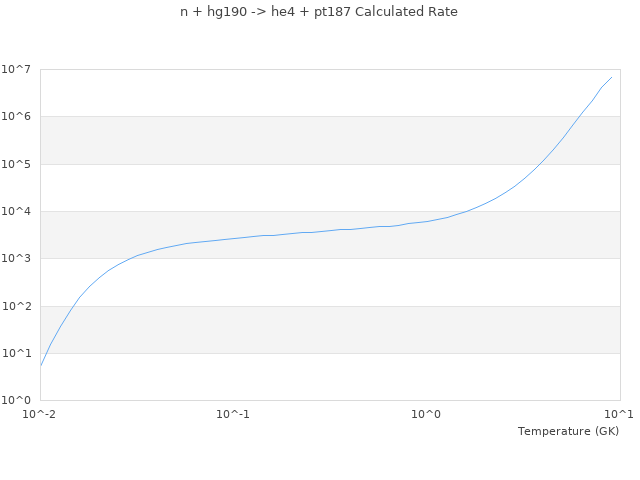Click the 10^3 y-axis tick label
This screenshot has height=480, width=640.
pyautogui.click(x=19, y=259)
